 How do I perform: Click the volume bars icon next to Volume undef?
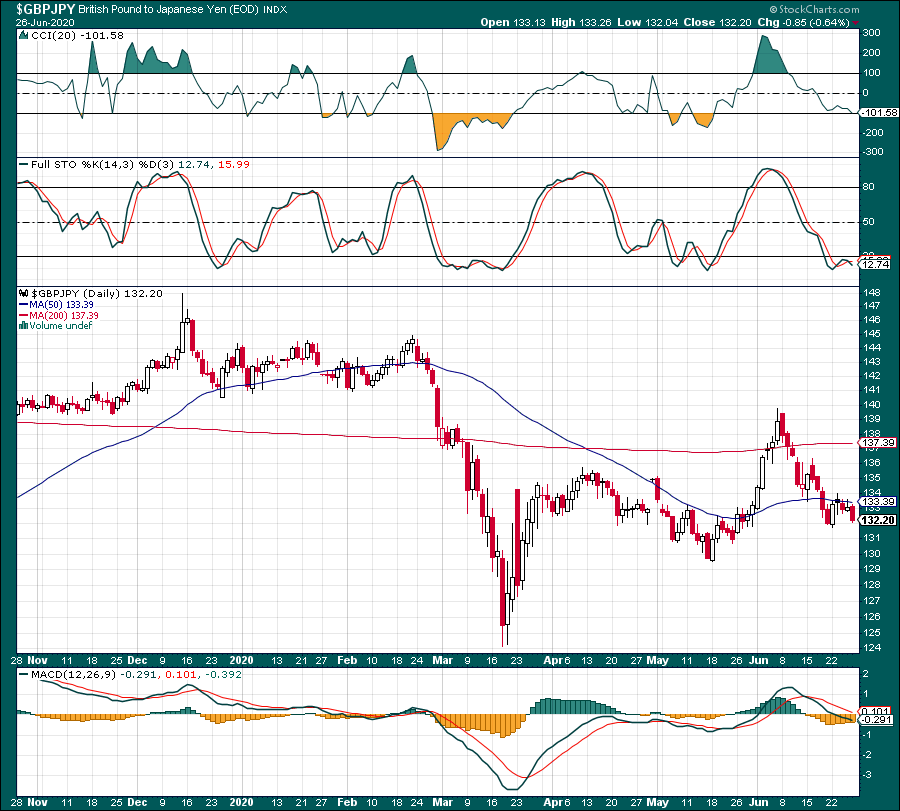24,325
